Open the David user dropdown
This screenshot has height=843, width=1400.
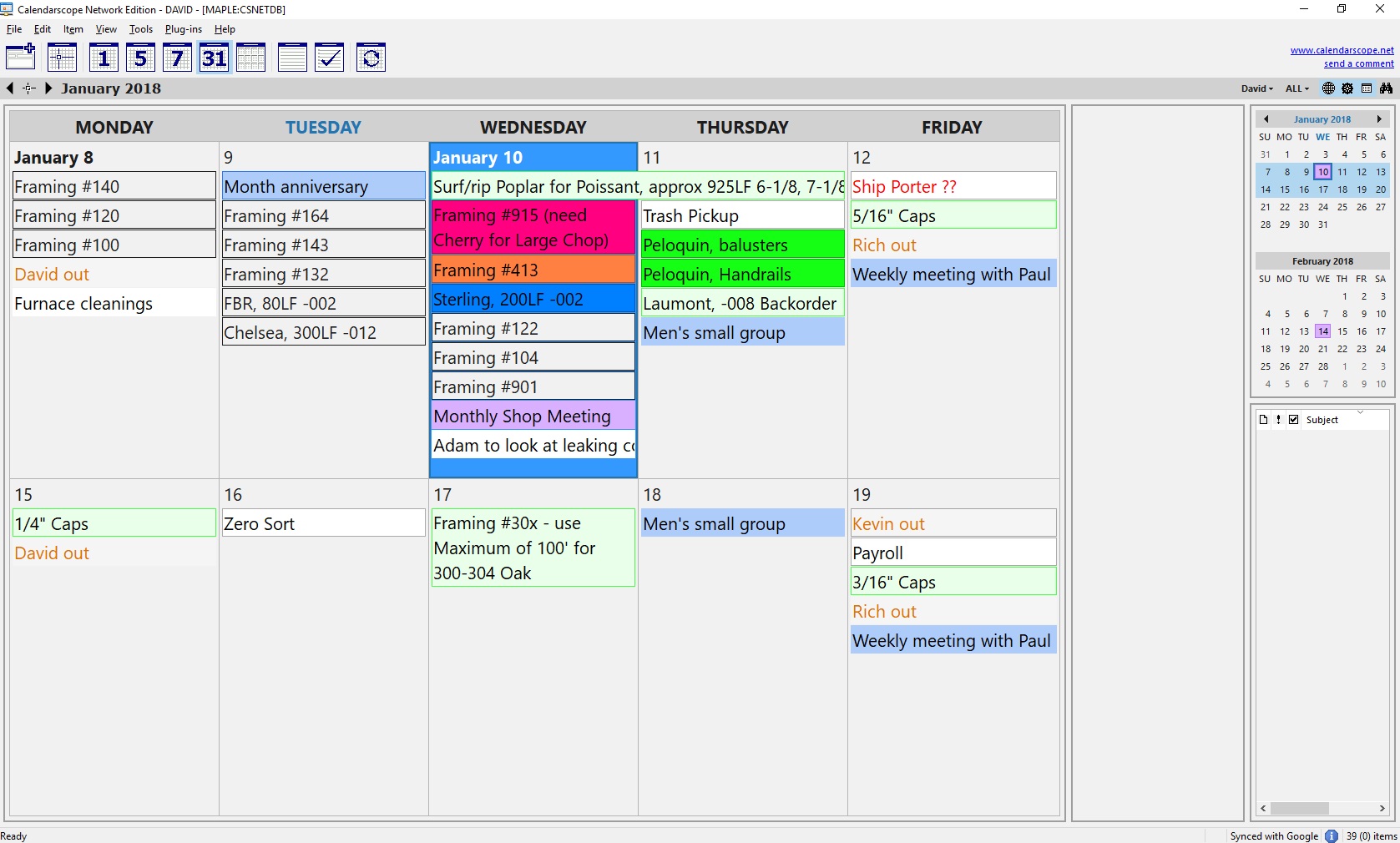point(1256,88)
